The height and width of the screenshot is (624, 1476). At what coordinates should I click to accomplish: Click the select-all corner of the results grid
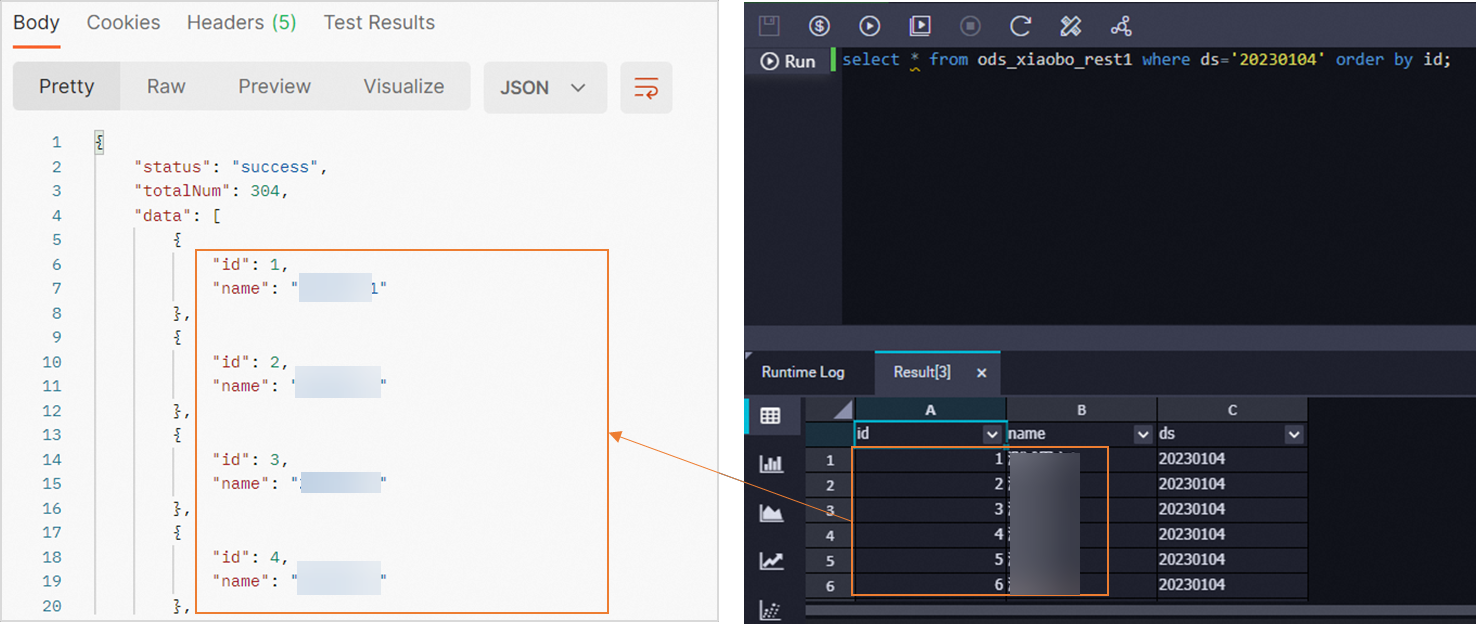coord(830,410)
